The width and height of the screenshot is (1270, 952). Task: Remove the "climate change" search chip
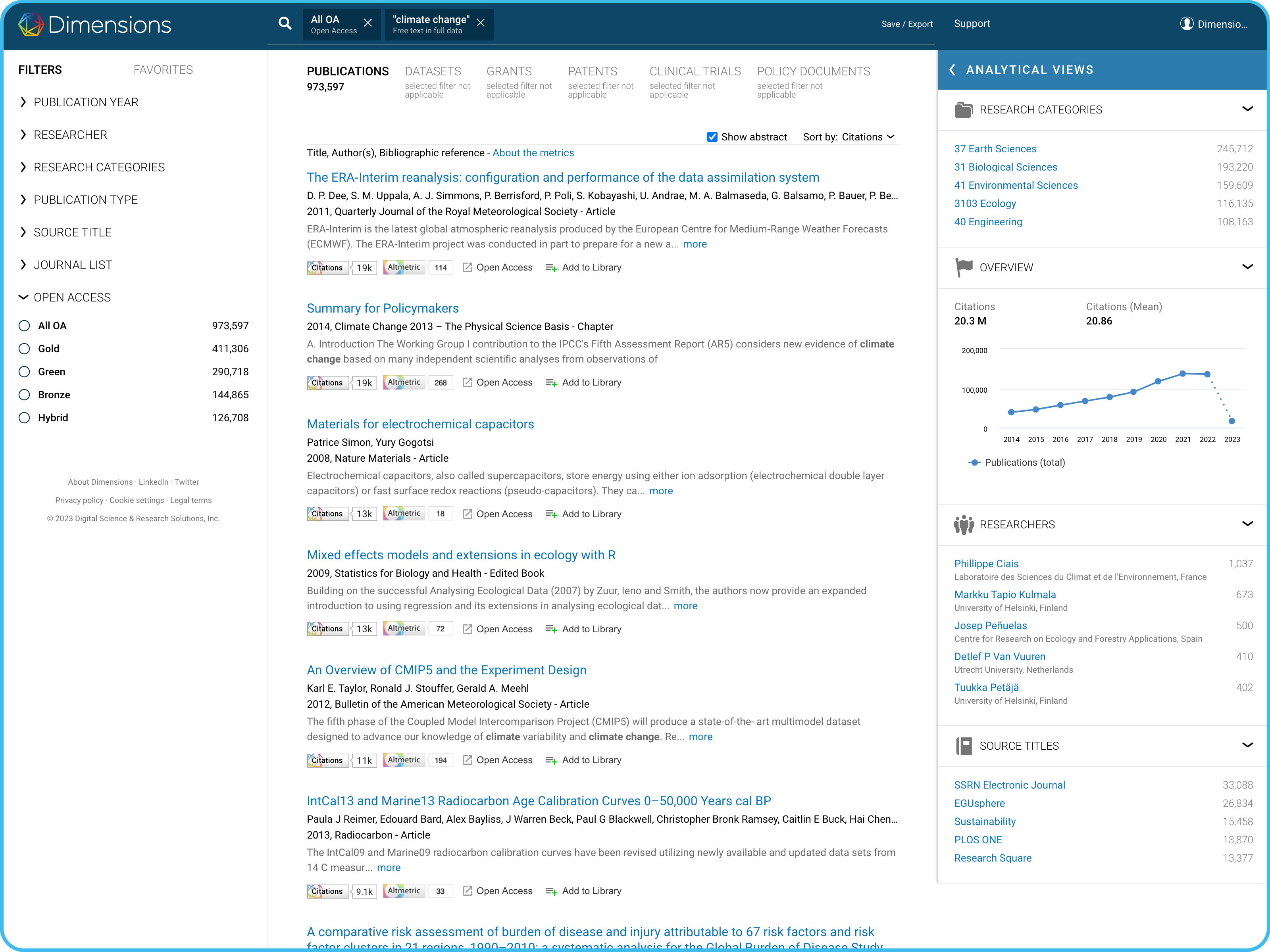pyautogui.click(x=481, y=23)
